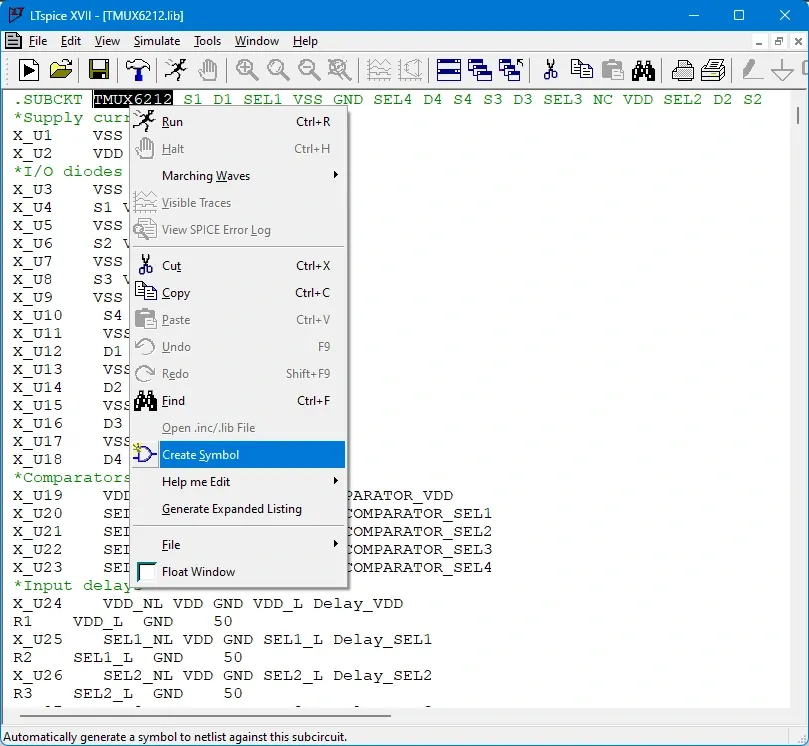Open the View menu
The width and height of the screenshot is (809, 746).
point(107,41)
